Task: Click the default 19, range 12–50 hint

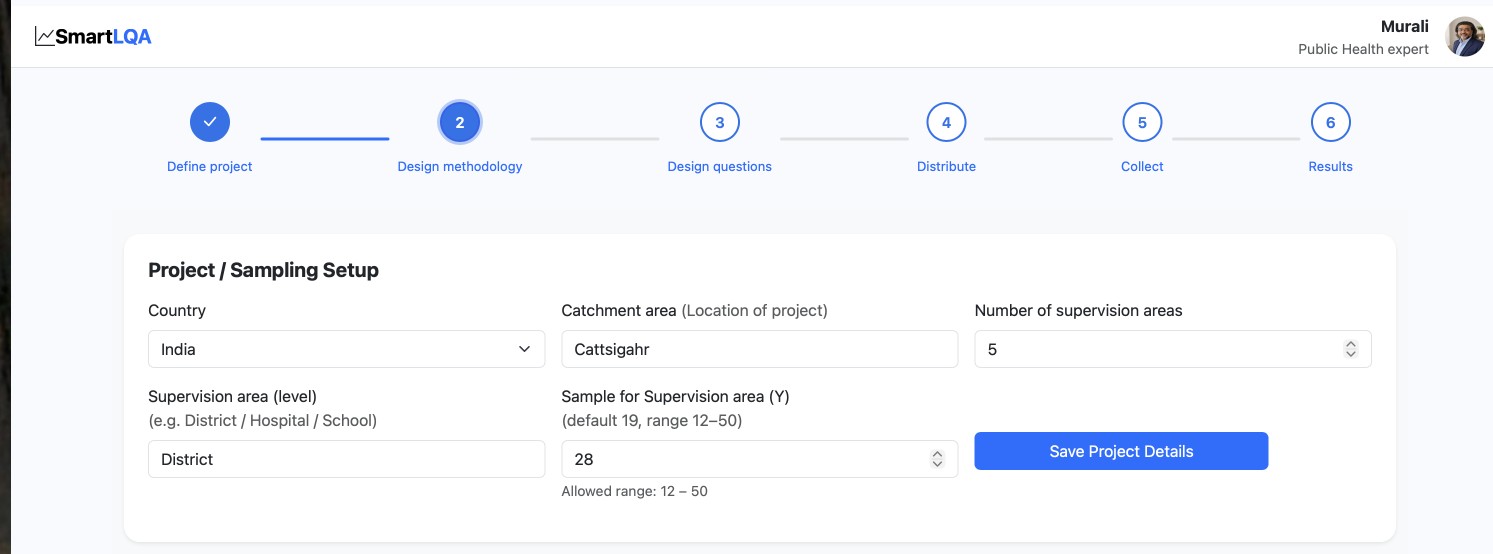Action: tap(652, 421)
